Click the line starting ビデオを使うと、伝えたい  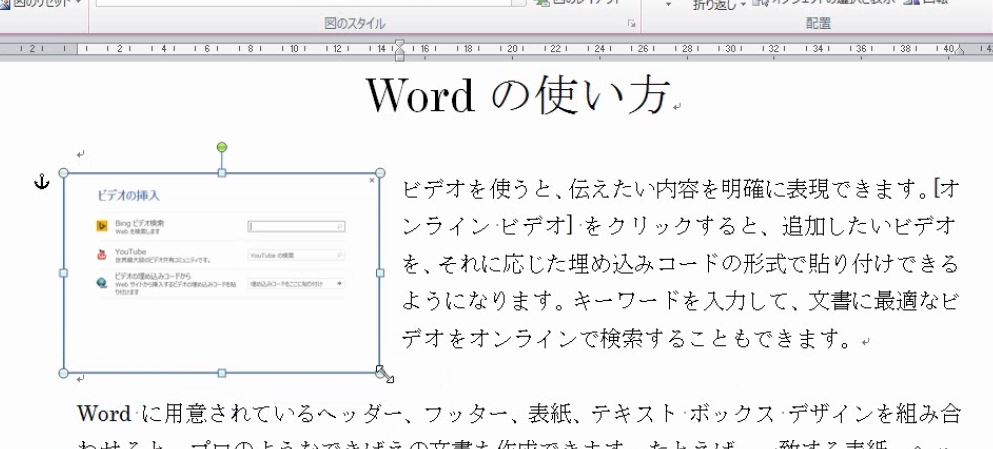tap(680, 188)
